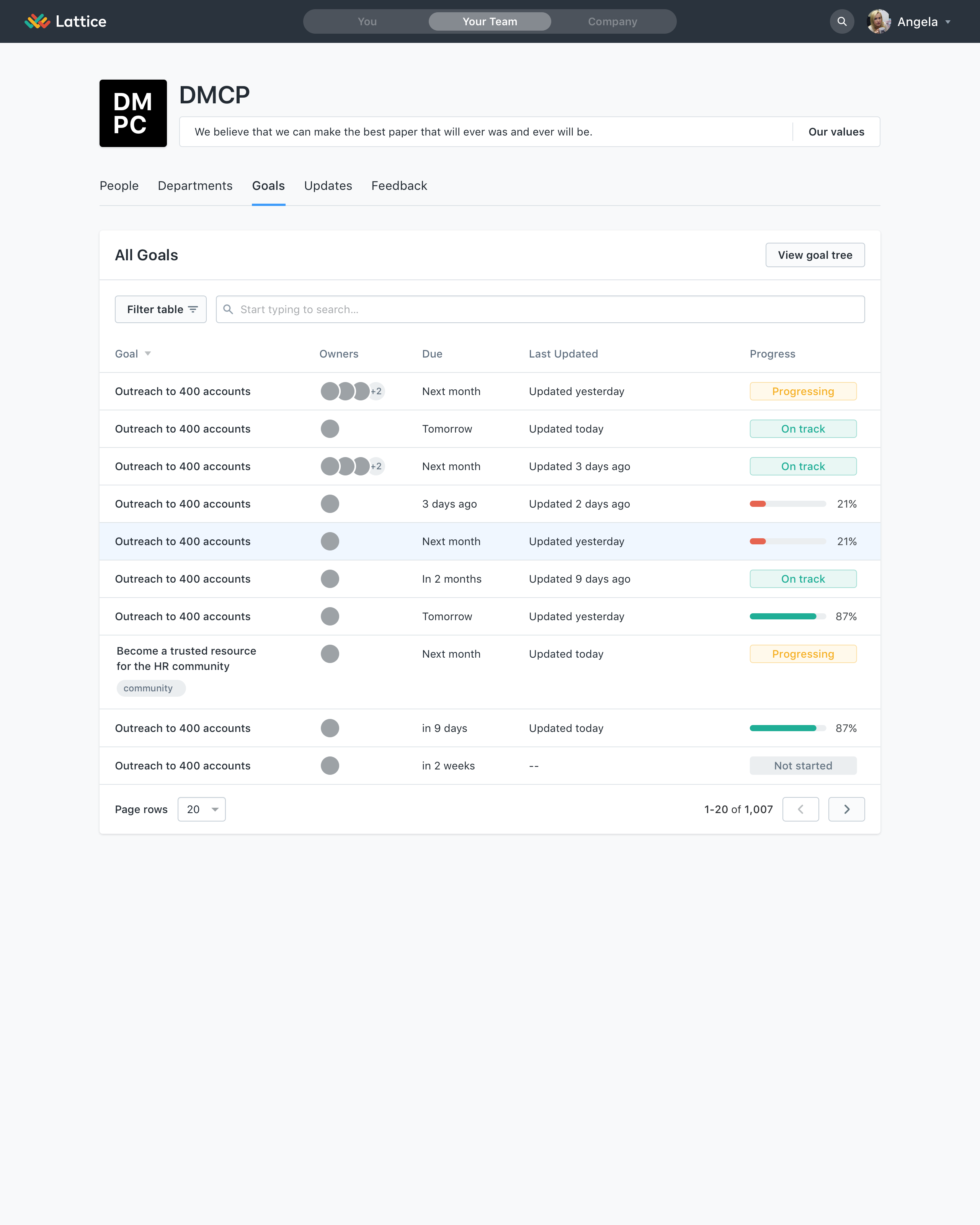Click the search icon inside the search field
The height and width of the screenshot is (1225, 980).
[x=229, y=309]
